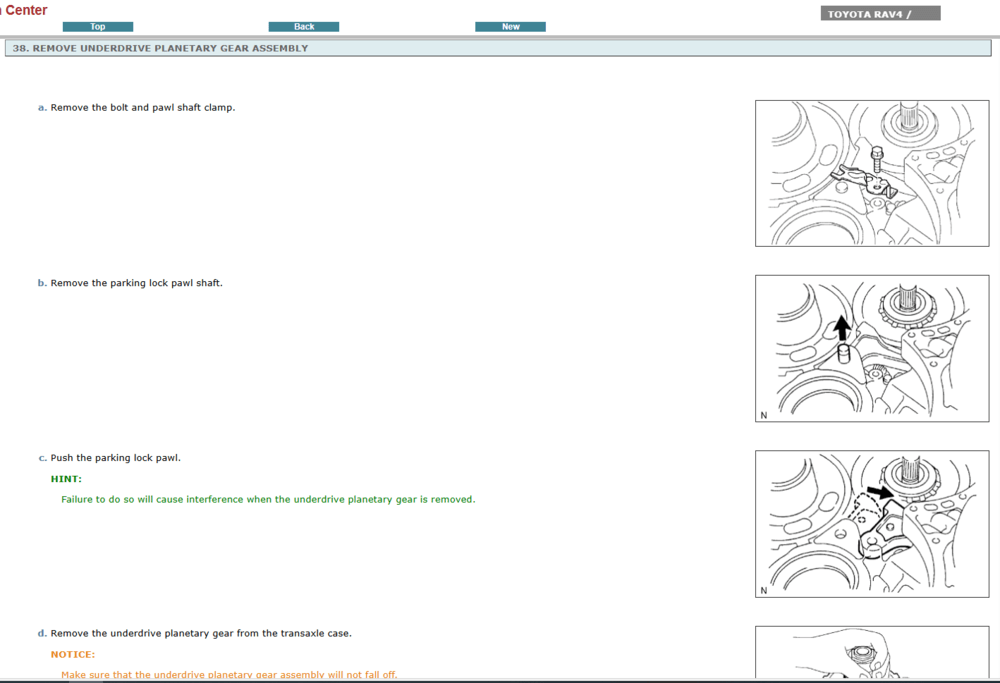Click the Center title text in header
This screenshot has height=683, width=1000.
click(25, 10)
